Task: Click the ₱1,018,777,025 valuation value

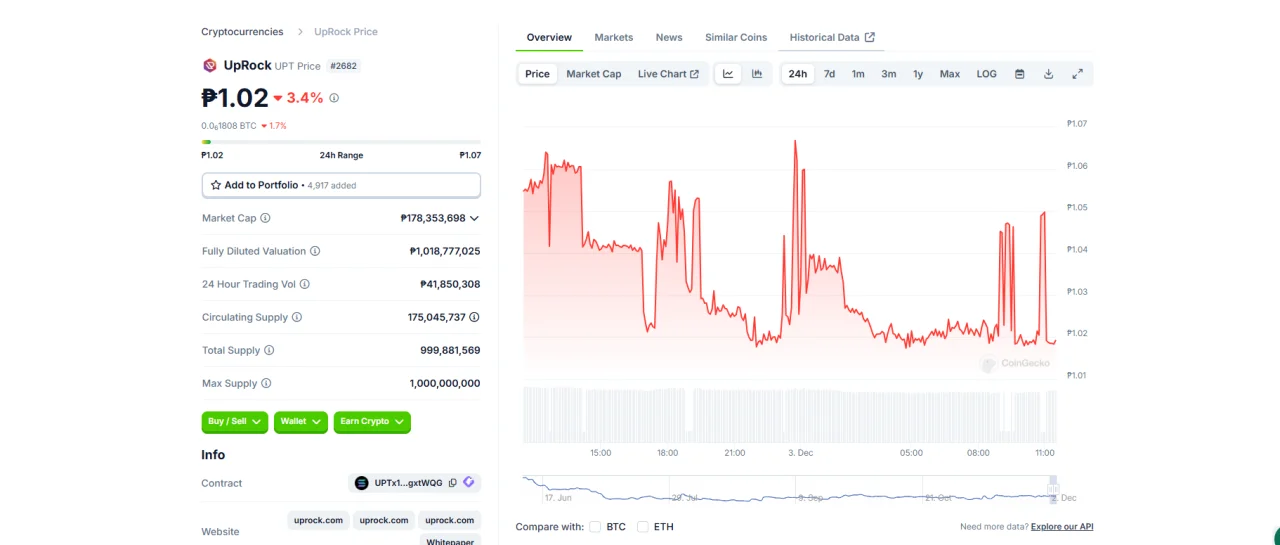Action: (x=445, y=251)
